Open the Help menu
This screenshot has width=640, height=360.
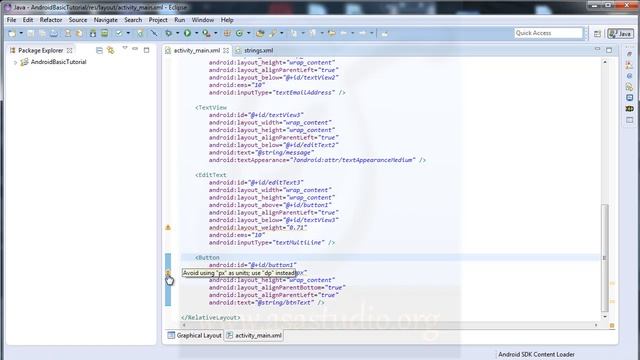227,20
